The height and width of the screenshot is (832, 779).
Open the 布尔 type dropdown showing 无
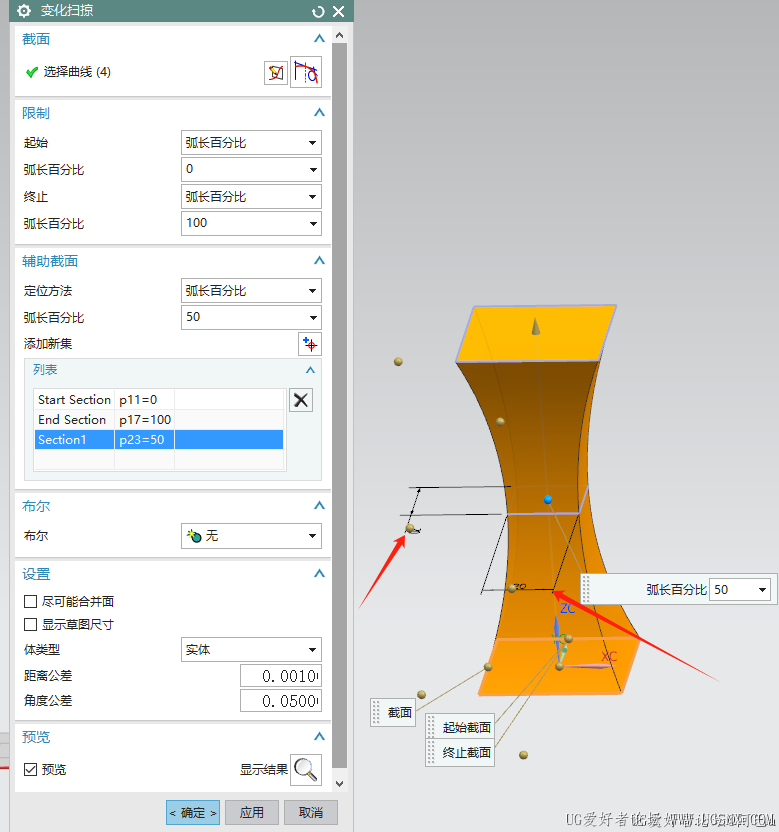[x=251, y=536]
